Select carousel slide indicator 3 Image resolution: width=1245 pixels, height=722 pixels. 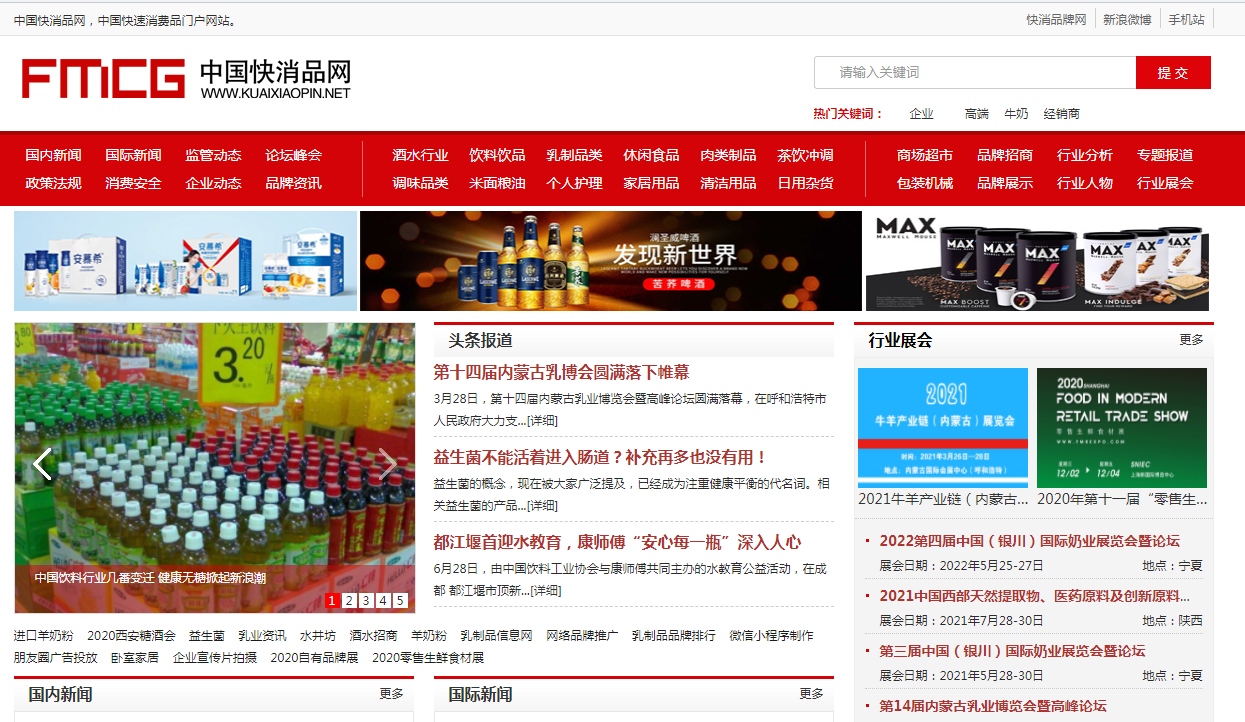click(x=366, y=601)
